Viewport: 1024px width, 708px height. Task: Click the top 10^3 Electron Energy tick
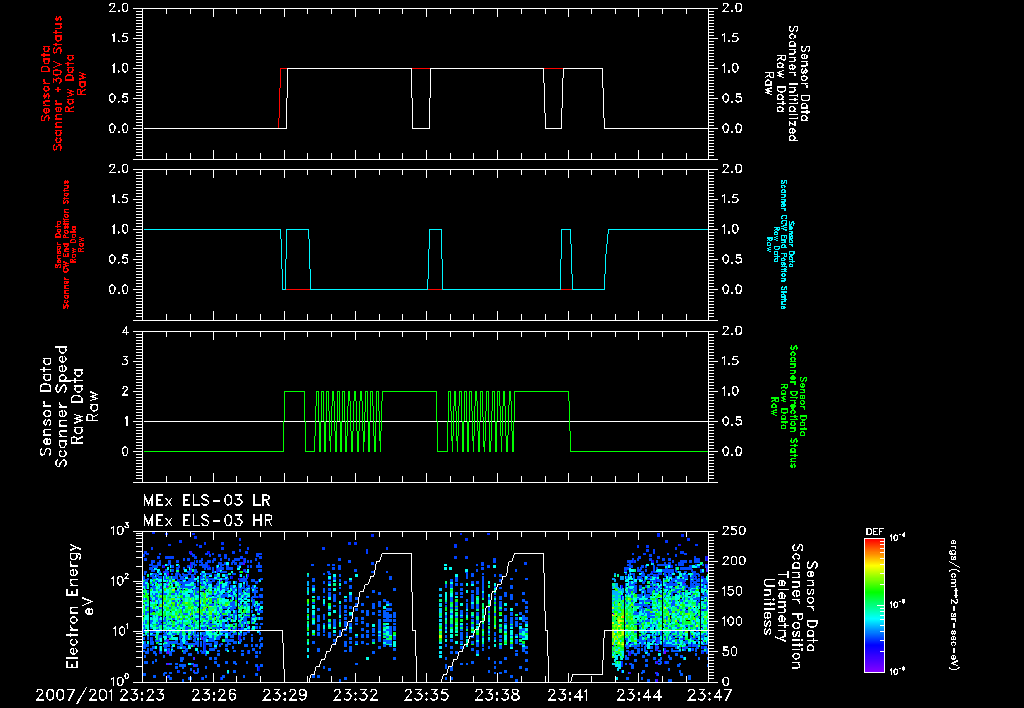[x=120, y=530]
